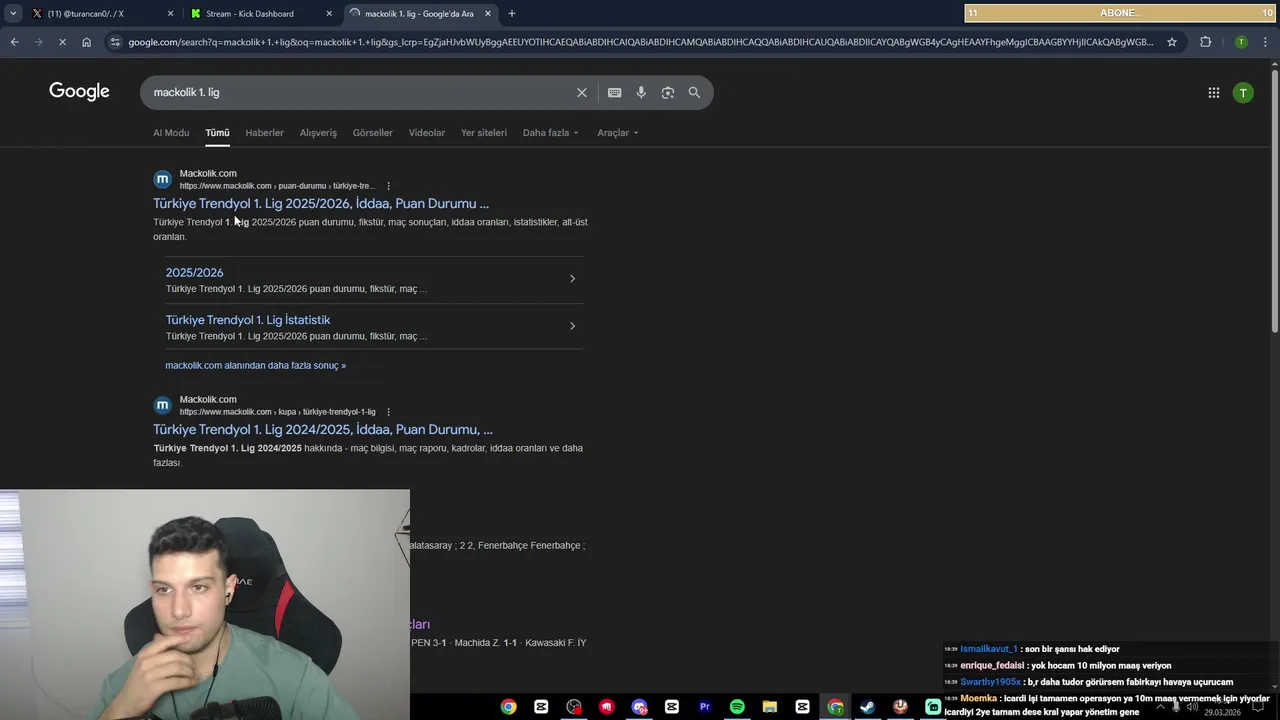Stop loading the current page
This screenshot has height=720, width=1280.
[x=62, y=42]
